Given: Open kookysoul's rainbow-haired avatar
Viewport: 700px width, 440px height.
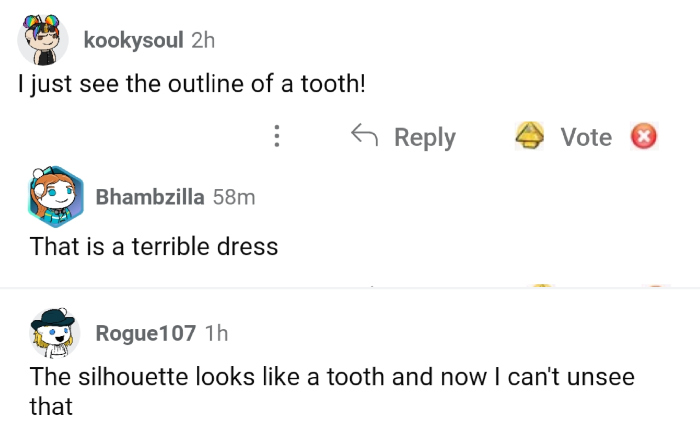Looking at the screenshot, I should (43, 40).
